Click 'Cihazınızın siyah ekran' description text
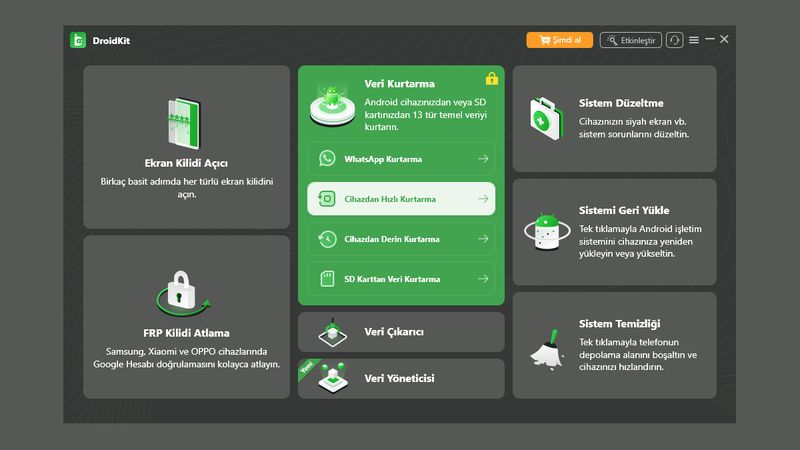800x450 pixels. coord(634,128)
